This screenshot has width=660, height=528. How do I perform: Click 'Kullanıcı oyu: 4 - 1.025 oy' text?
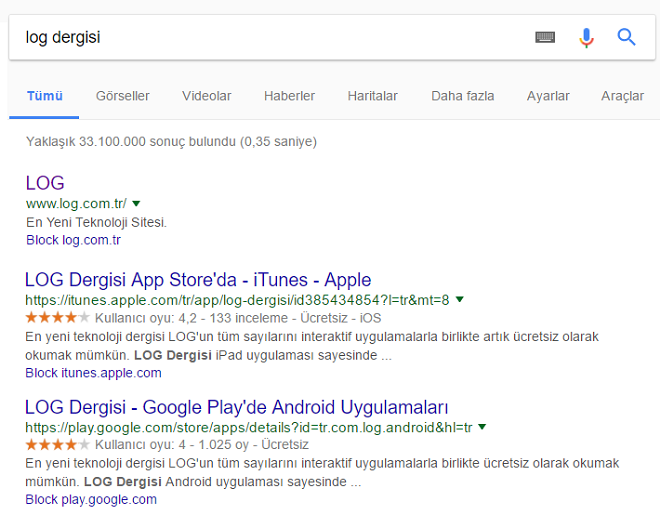[172, 445]
